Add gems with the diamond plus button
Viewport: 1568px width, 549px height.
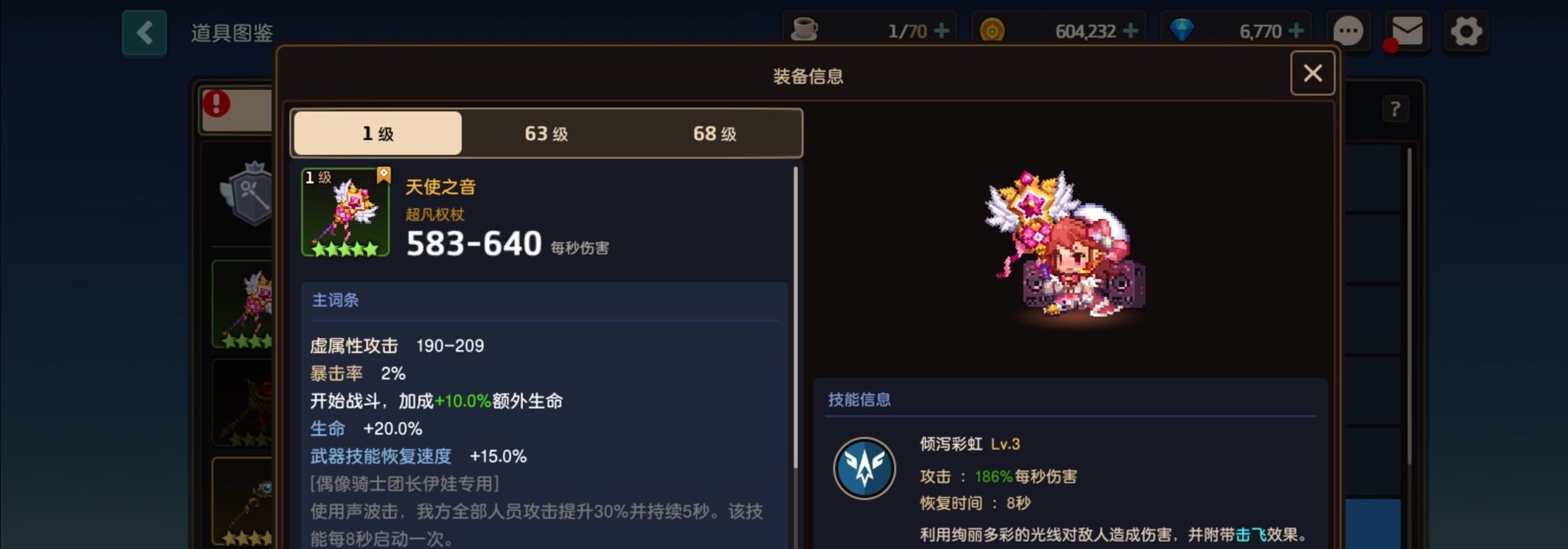1296,31
